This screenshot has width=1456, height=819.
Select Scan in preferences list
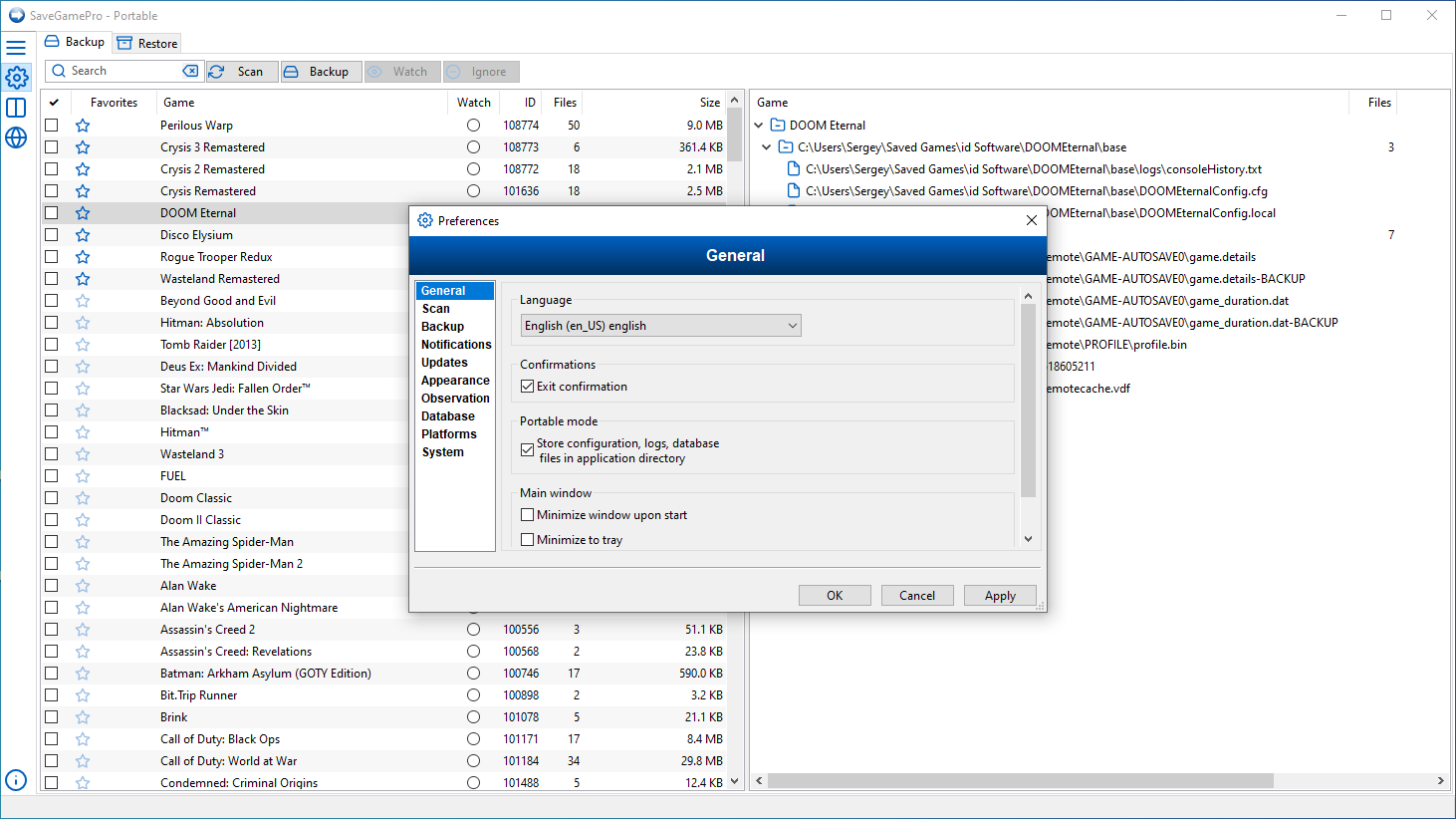point(436,309)
